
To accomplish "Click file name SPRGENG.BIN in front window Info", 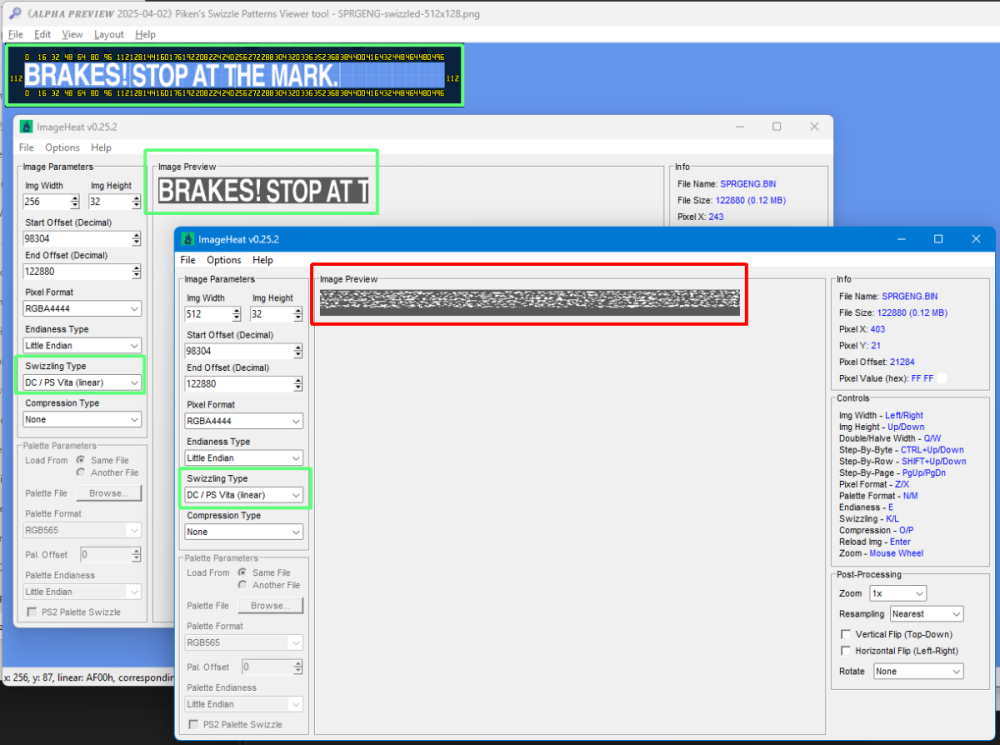I will tap(909, 296).
